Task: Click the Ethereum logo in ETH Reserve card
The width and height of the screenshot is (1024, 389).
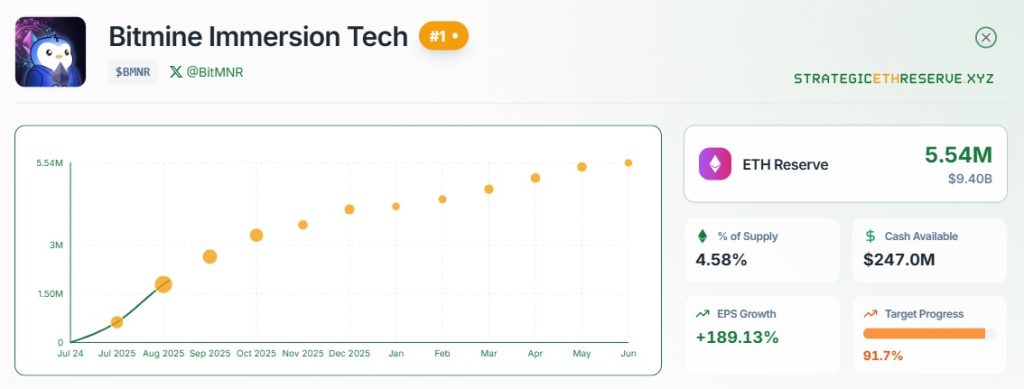Action: pos(715,164)
